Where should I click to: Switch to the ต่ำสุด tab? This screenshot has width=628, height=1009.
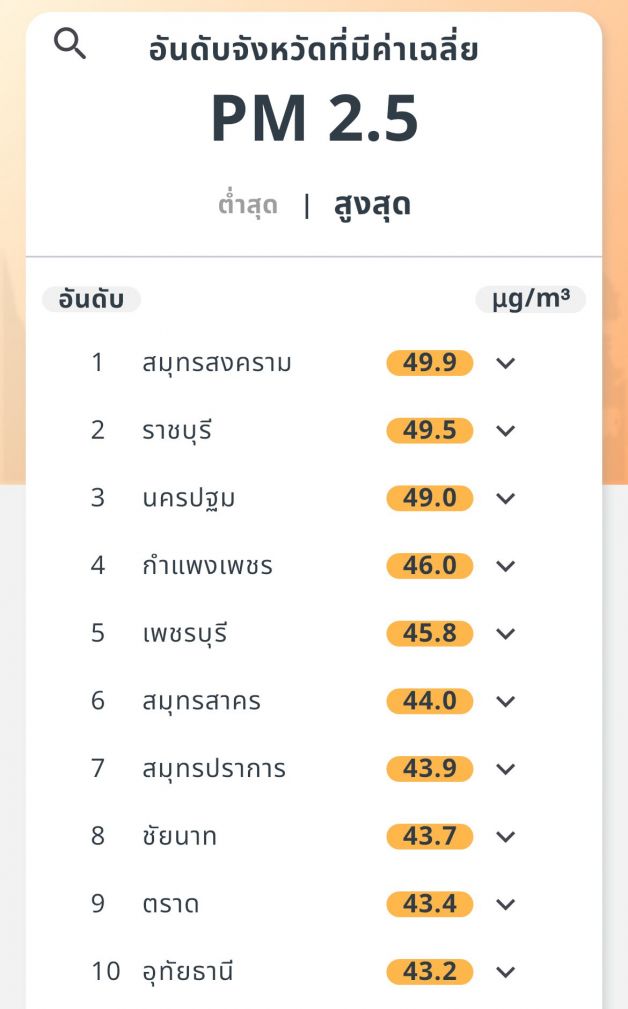[x=247, y=206]
